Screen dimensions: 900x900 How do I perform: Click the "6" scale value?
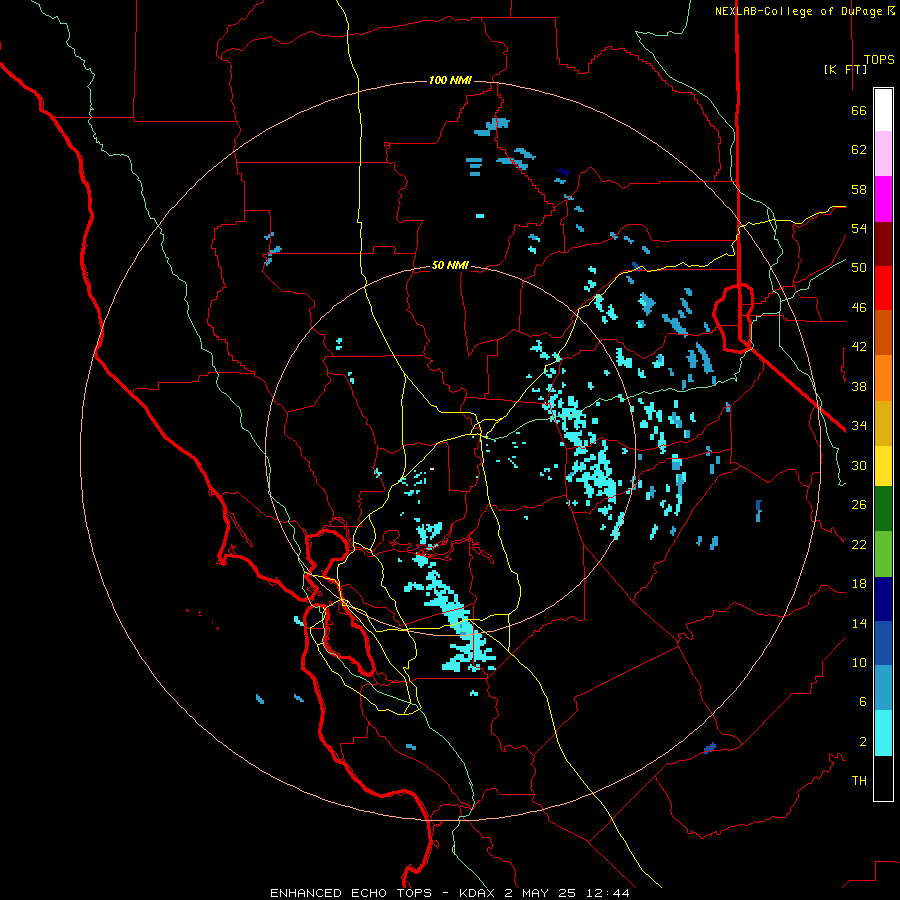pos(863,701)
